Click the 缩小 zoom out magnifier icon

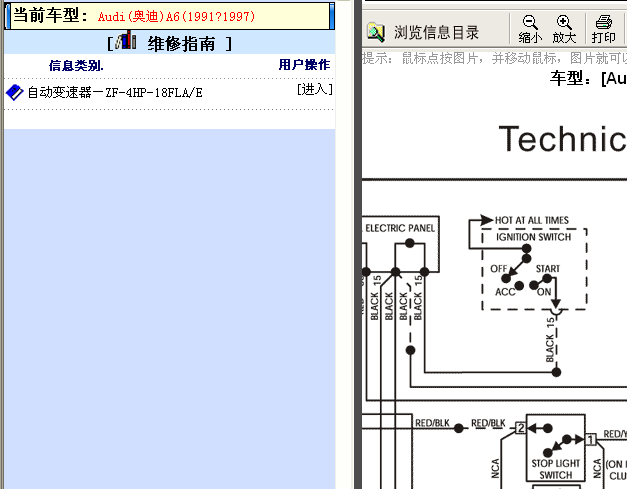click(530, 22)
